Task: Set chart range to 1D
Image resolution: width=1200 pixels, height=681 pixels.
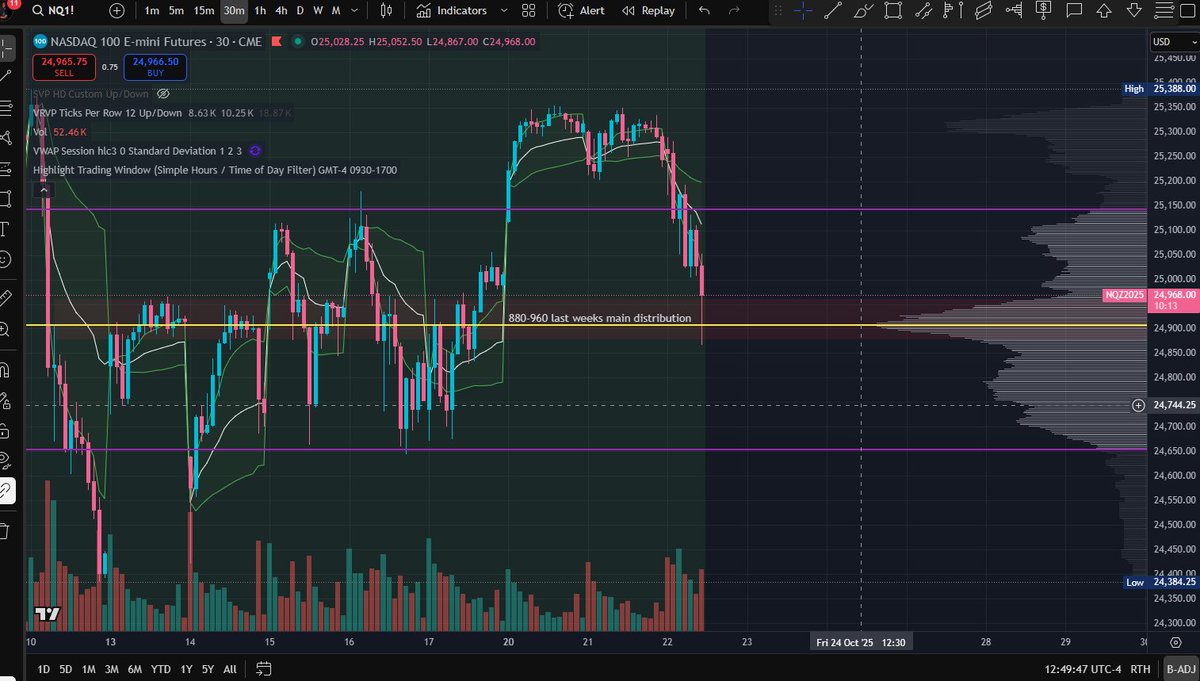Action: (43, 669)
